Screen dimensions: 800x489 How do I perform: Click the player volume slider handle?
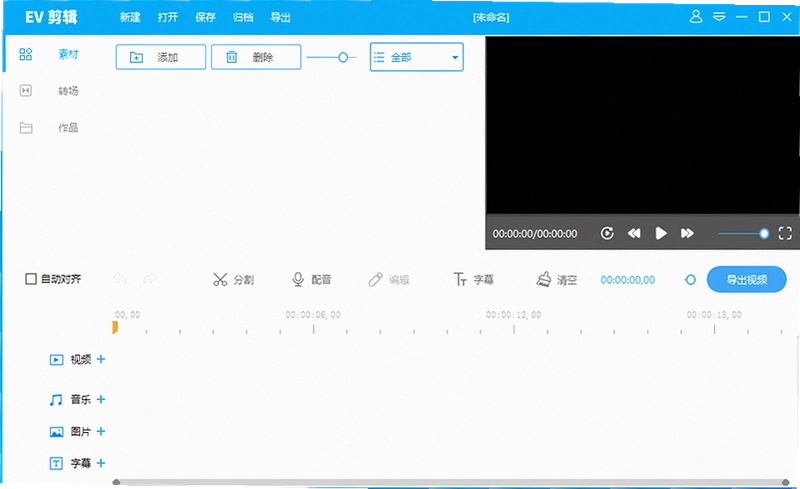pyautogui.click(x=764, y=234)
